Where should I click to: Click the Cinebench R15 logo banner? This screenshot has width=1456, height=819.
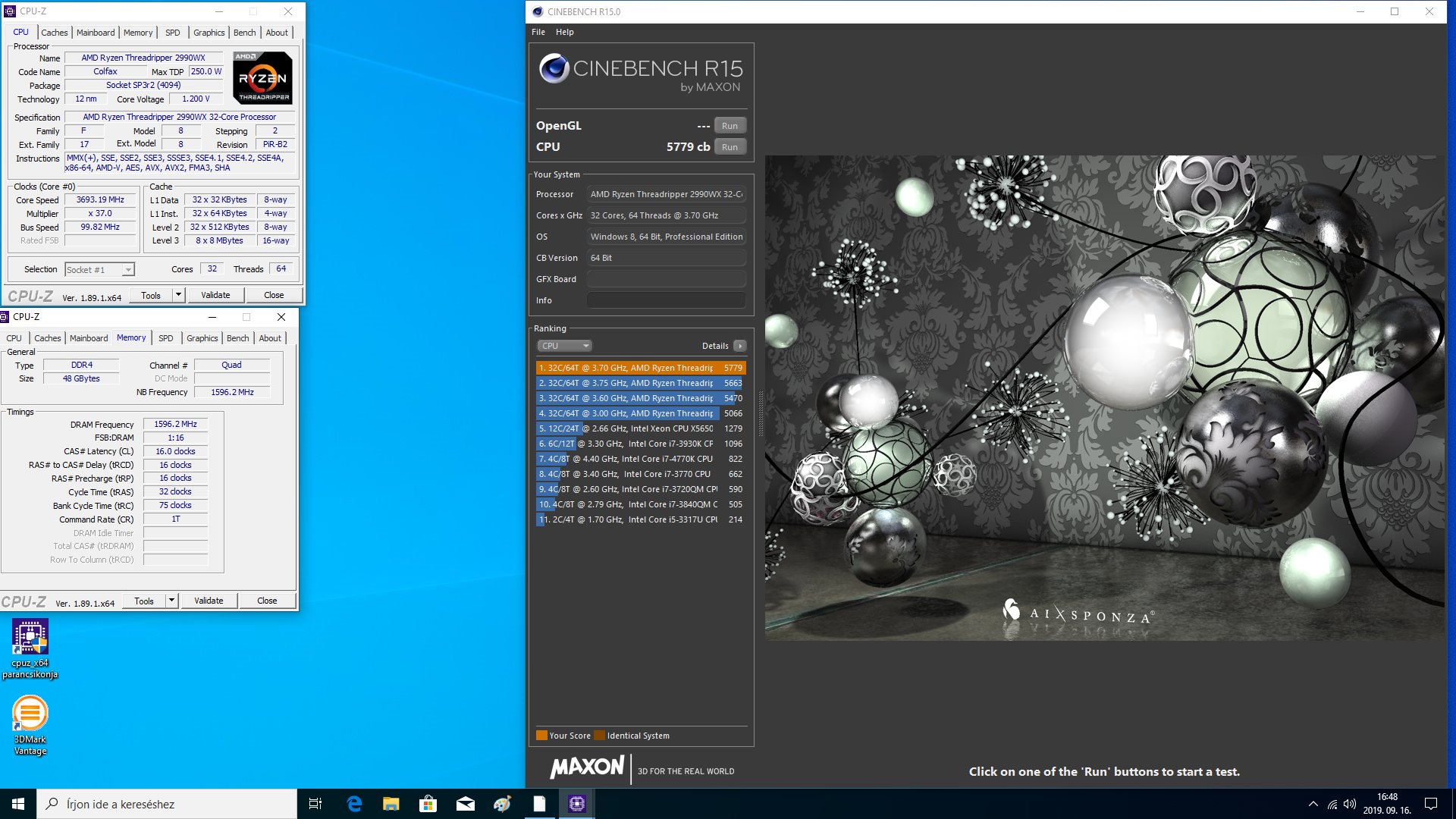coord(642,74)
